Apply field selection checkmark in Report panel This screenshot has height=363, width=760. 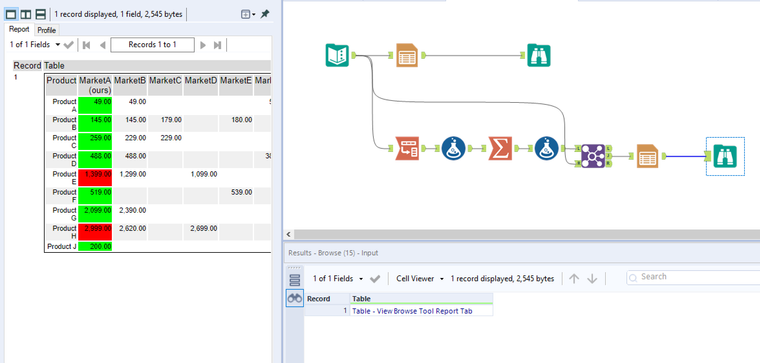68,45
